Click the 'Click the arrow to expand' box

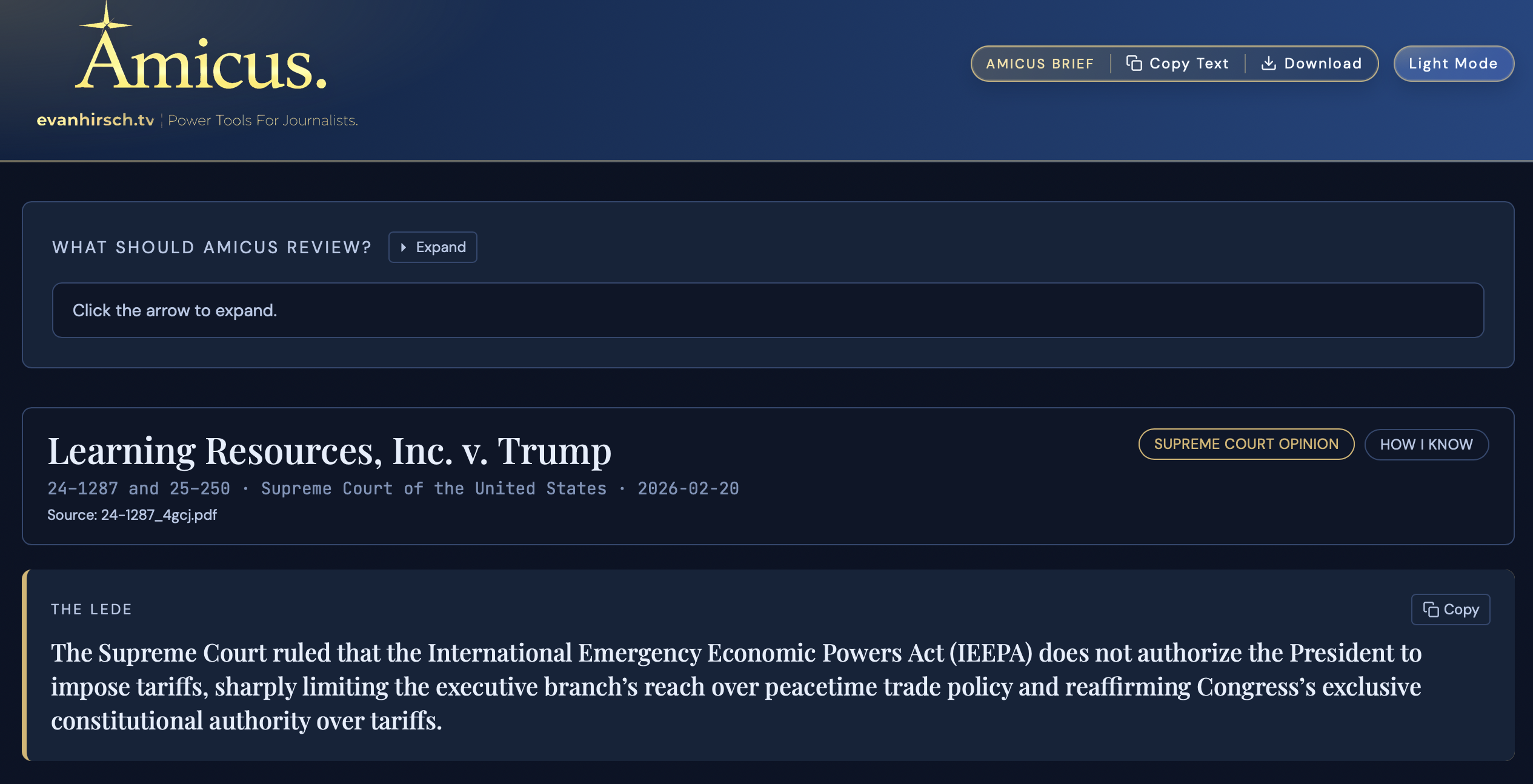coord(767,310)
